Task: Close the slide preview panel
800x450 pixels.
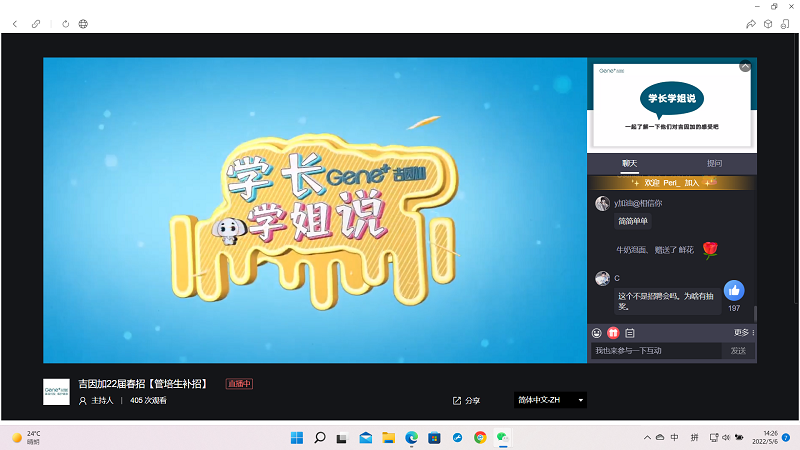Action: pyautogui.click(x=745, y=66)
